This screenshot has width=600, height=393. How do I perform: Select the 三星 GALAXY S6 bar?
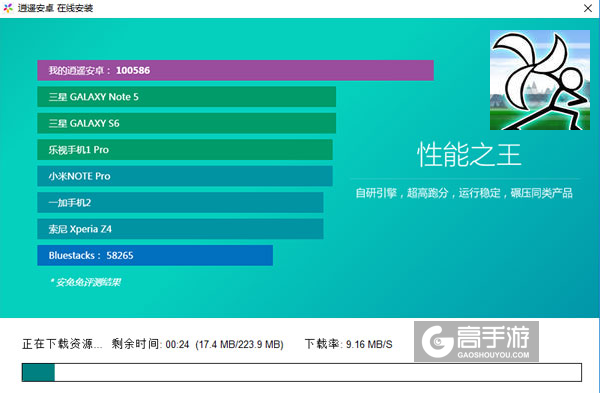[186, 123]
